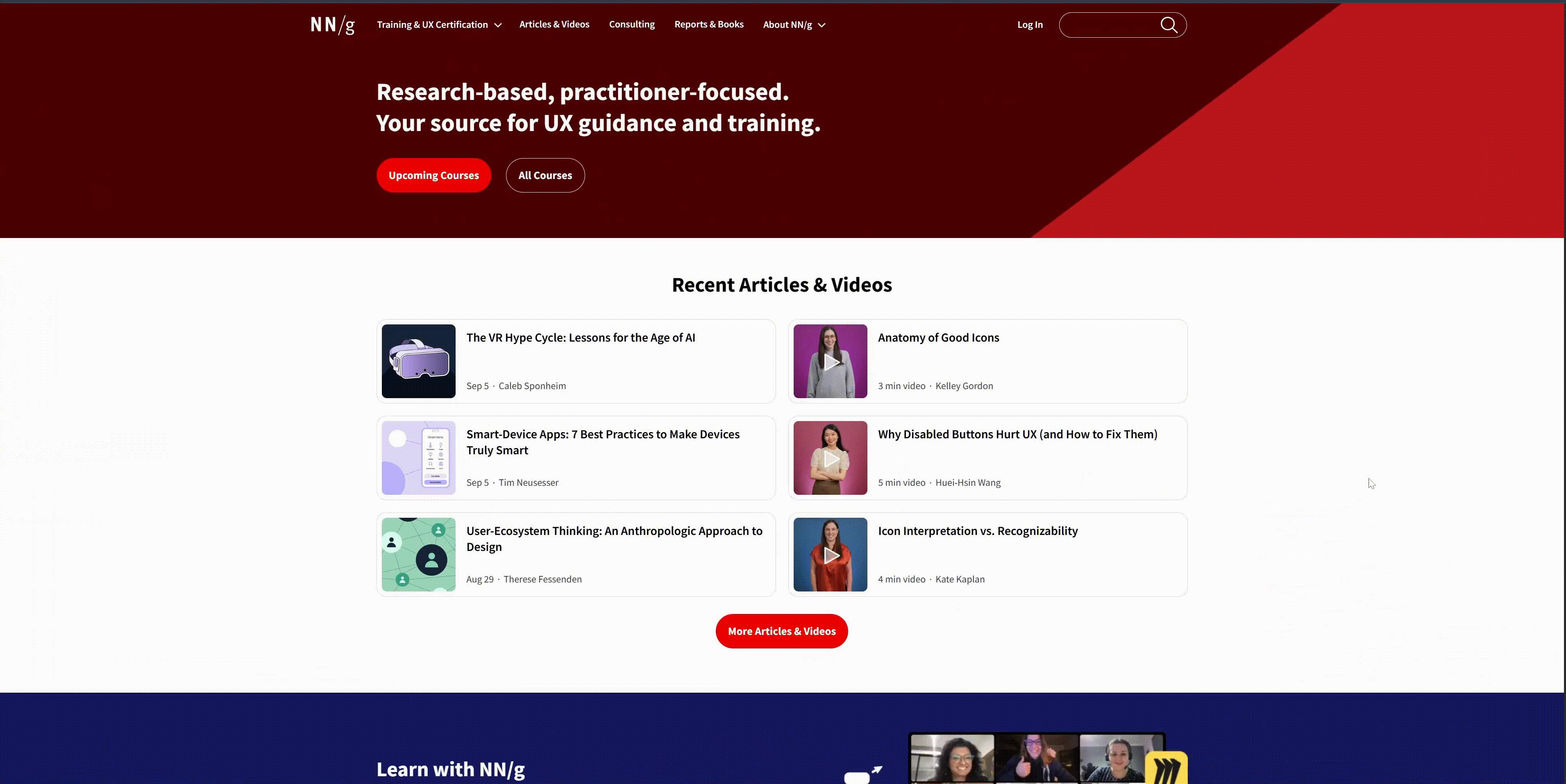The width and height of the screenshot is (1566, 784).
Task: Click More Articles & Videos button
Action: click(x=781, y=632)
